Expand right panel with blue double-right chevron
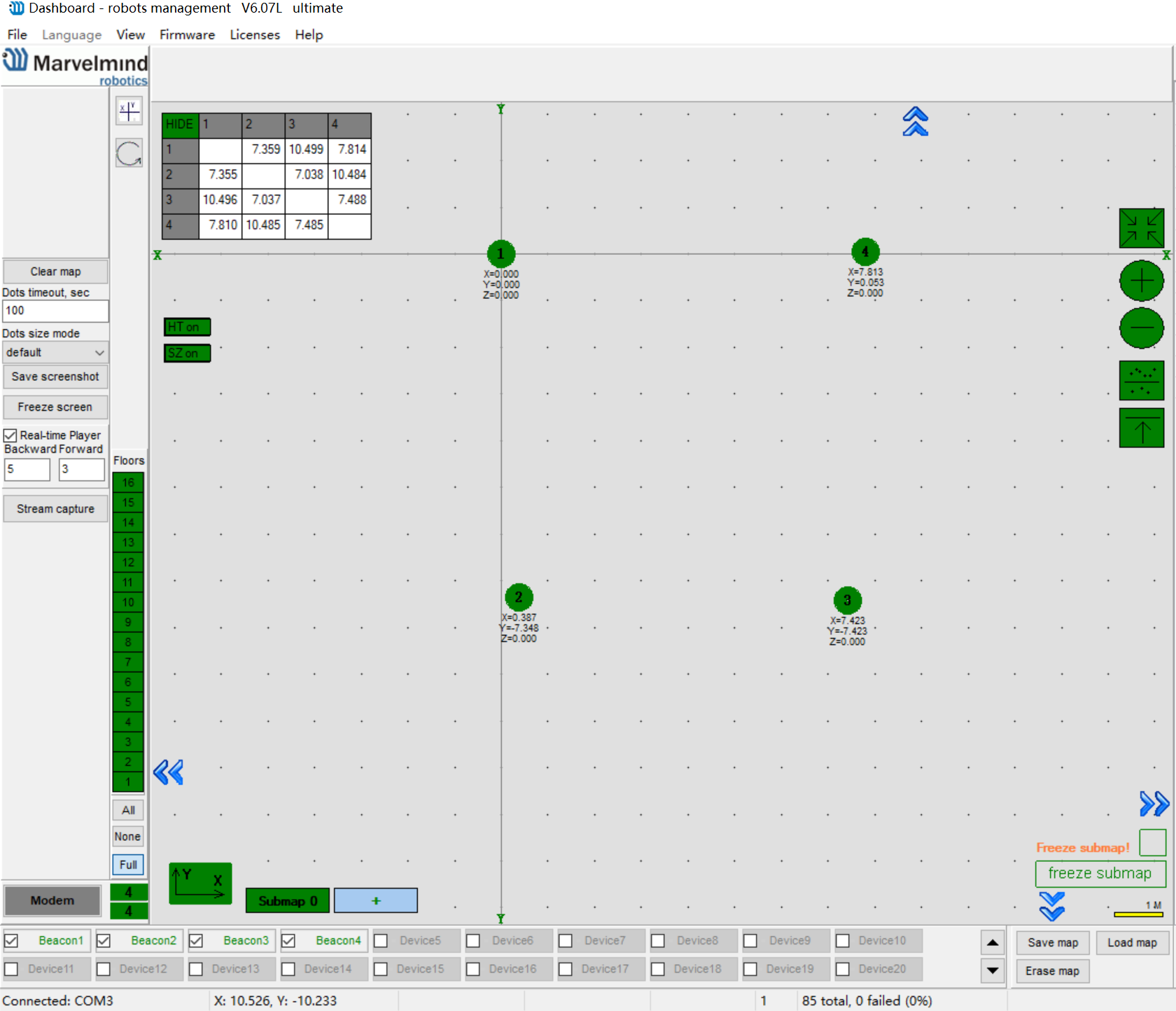 1154,804
